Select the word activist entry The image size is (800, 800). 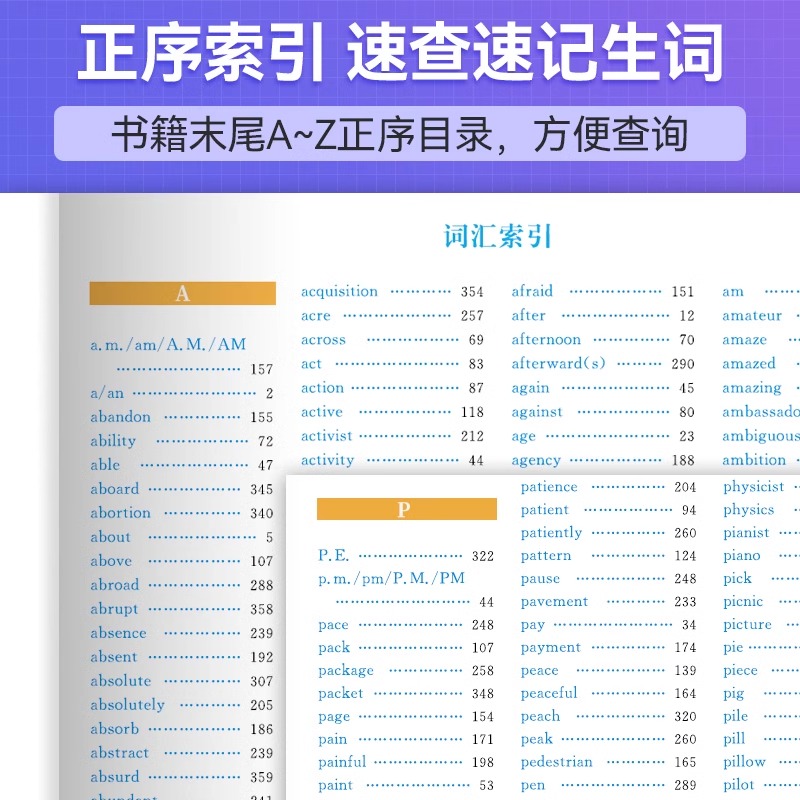click(327, 436)
